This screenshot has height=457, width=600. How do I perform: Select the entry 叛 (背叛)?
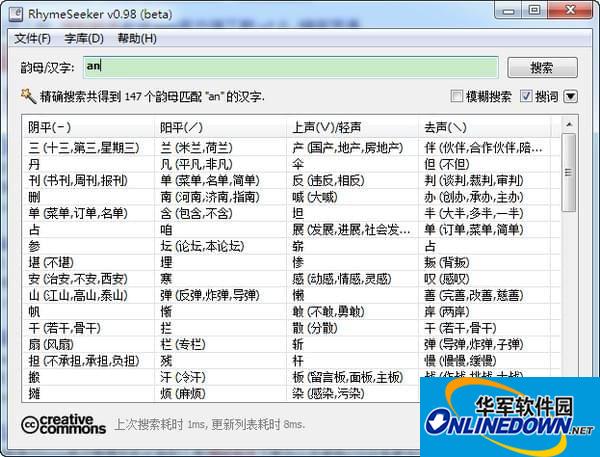pyautogui.click(x=447, y=263)
